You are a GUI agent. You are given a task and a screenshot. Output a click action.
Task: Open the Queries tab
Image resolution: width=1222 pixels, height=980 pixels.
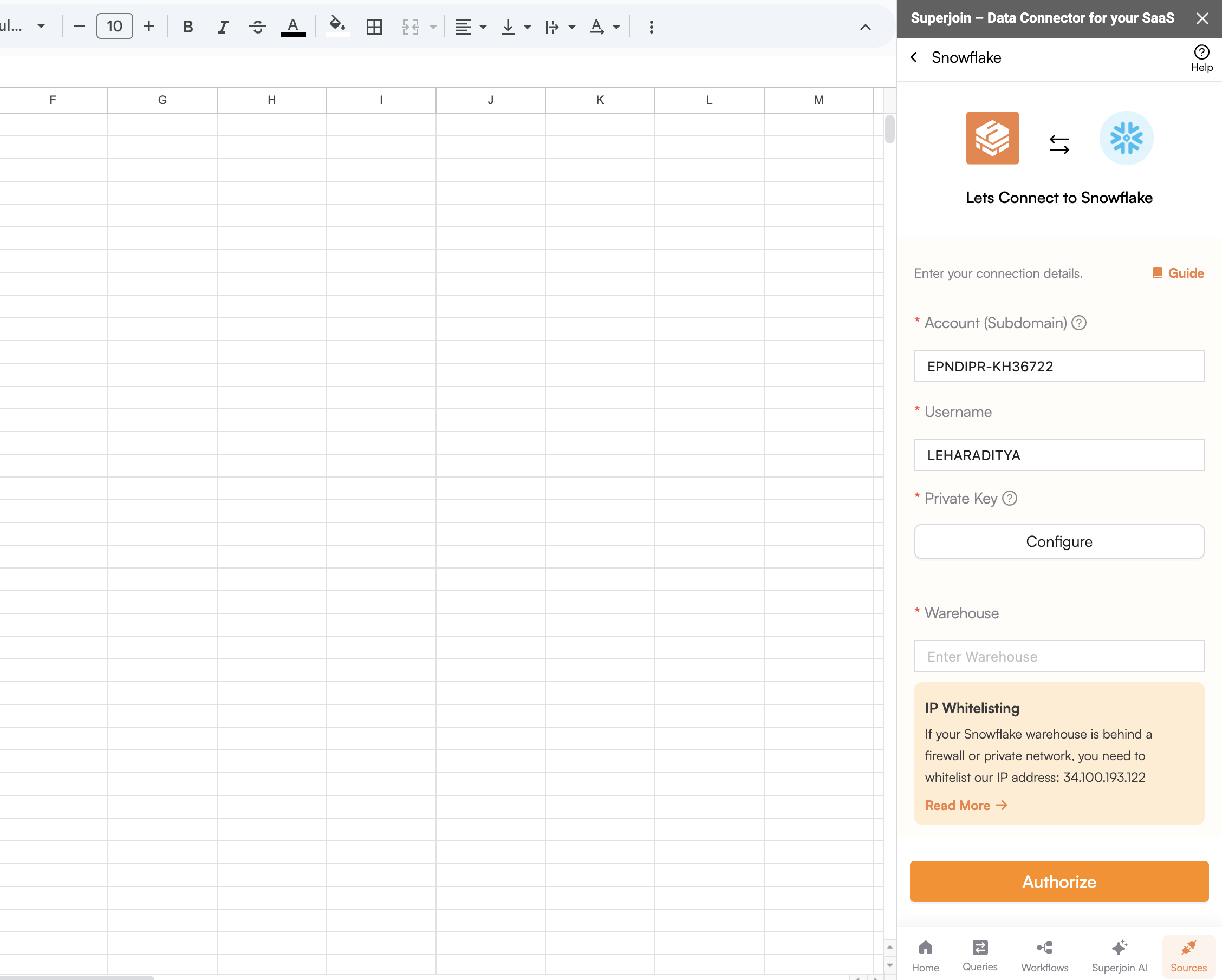[979, 955]
